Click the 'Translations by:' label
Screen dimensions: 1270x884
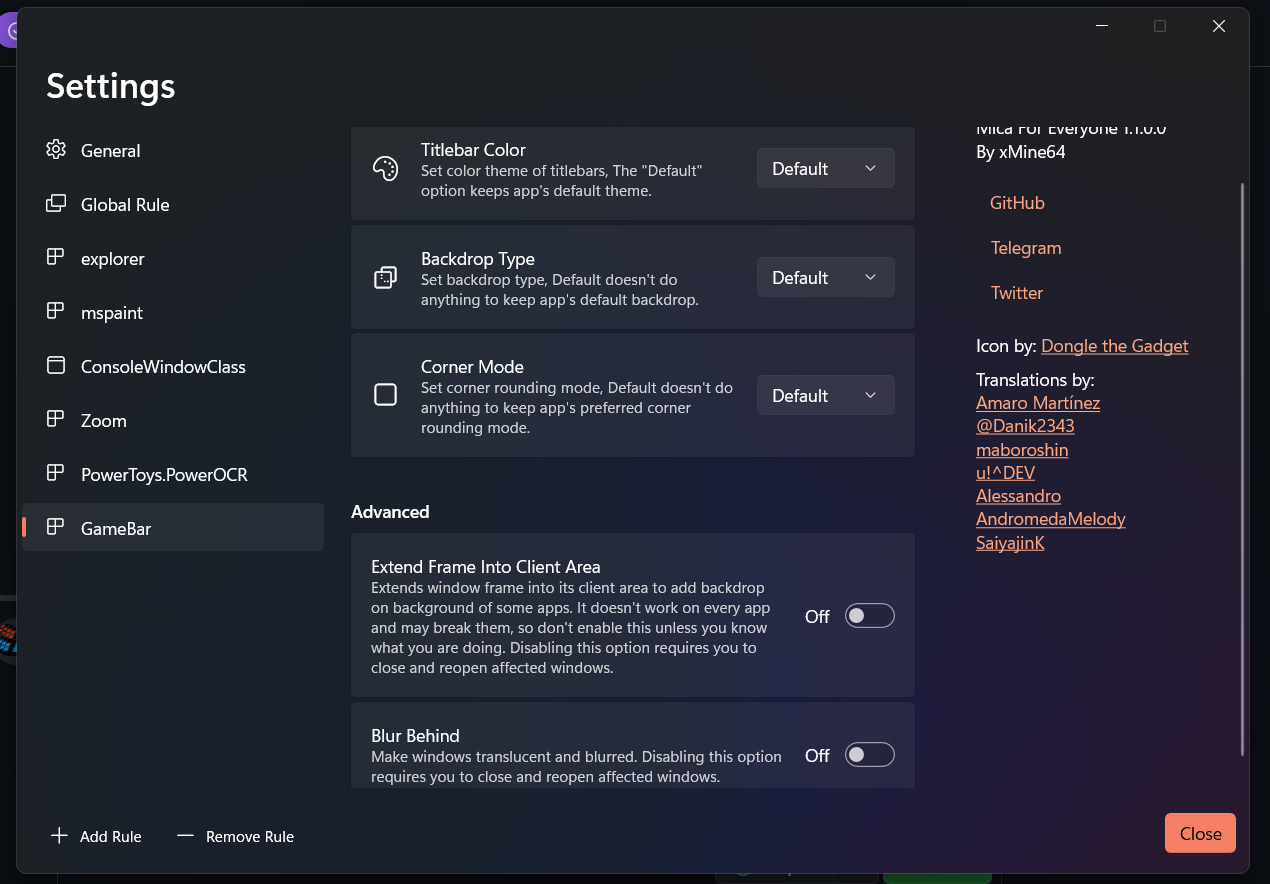[x=1035, y=380]
